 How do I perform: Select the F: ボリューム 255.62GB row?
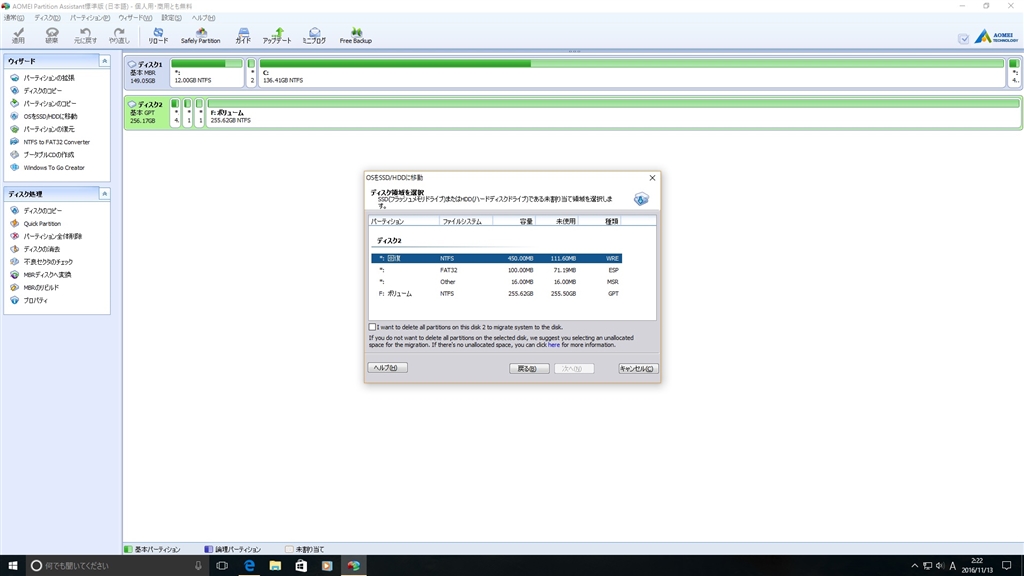click(x=496, y=293)
